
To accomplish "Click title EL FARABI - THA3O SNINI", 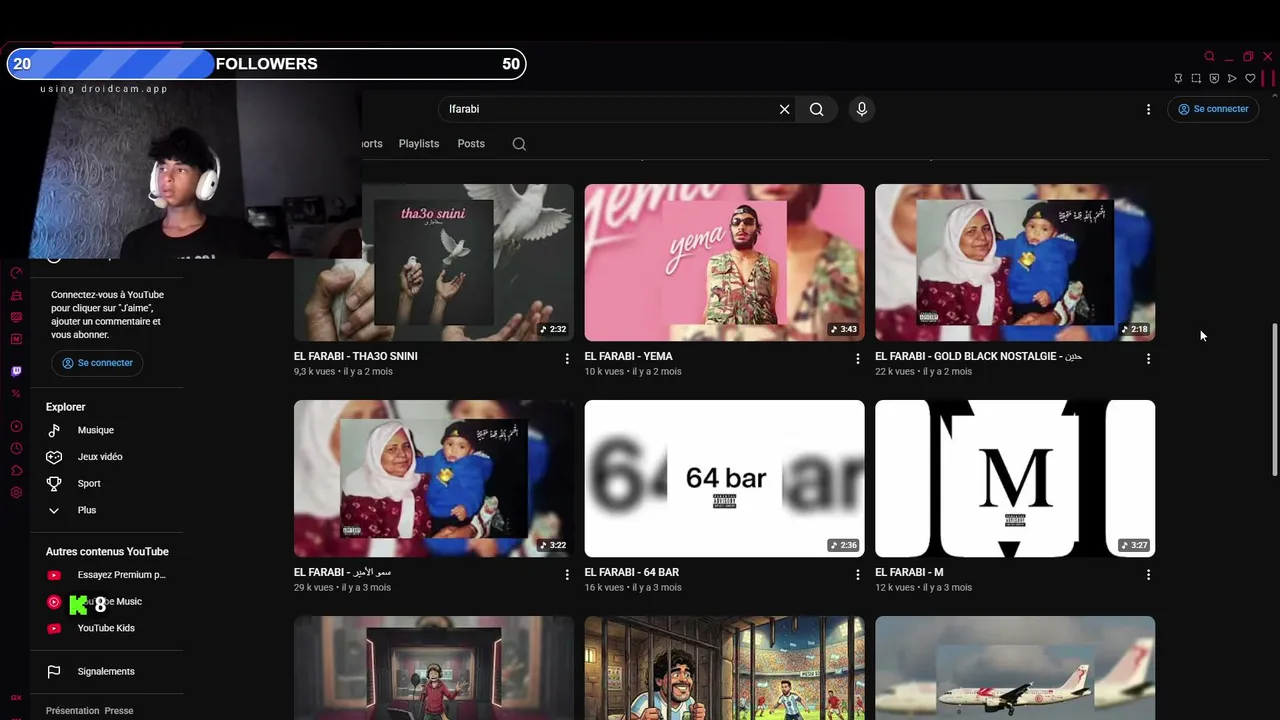I will (356, 356).
